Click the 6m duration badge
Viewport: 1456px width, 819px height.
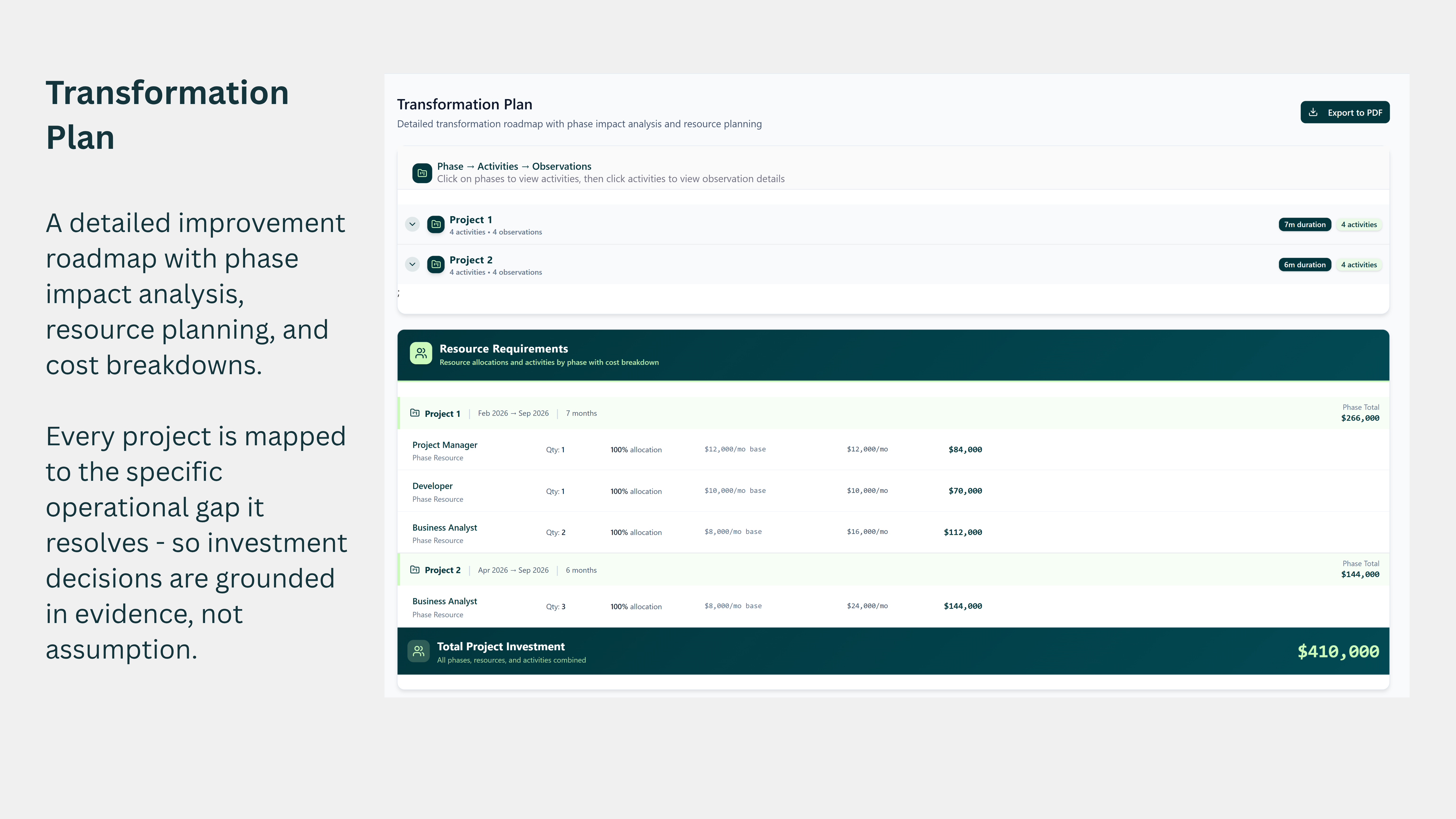click(x=1305, y=264)
